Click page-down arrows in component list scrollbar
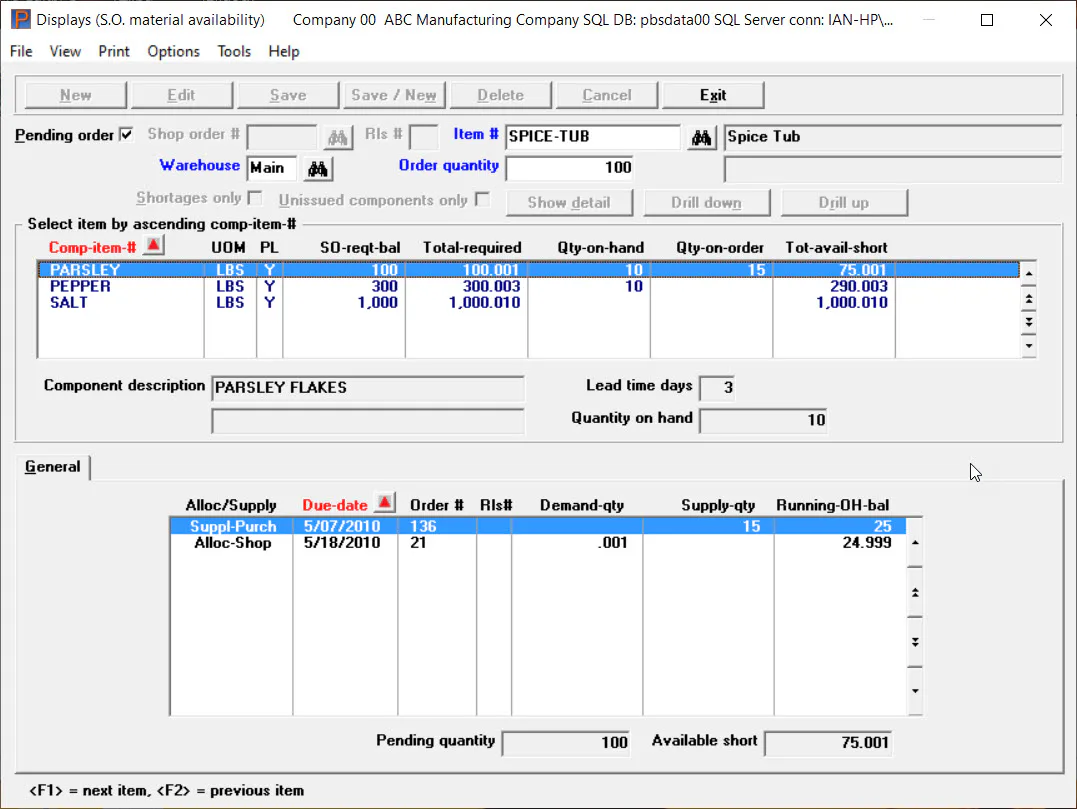This screenshot has width=1077, height=809. (1028, 321)
